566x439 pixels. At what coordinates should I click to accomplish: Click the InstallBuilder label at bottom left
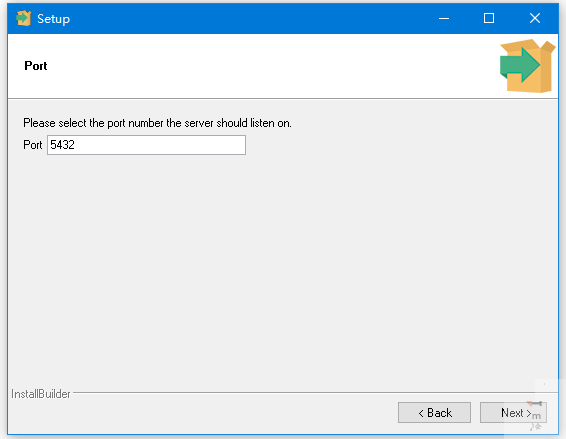[x=41, y=394]
